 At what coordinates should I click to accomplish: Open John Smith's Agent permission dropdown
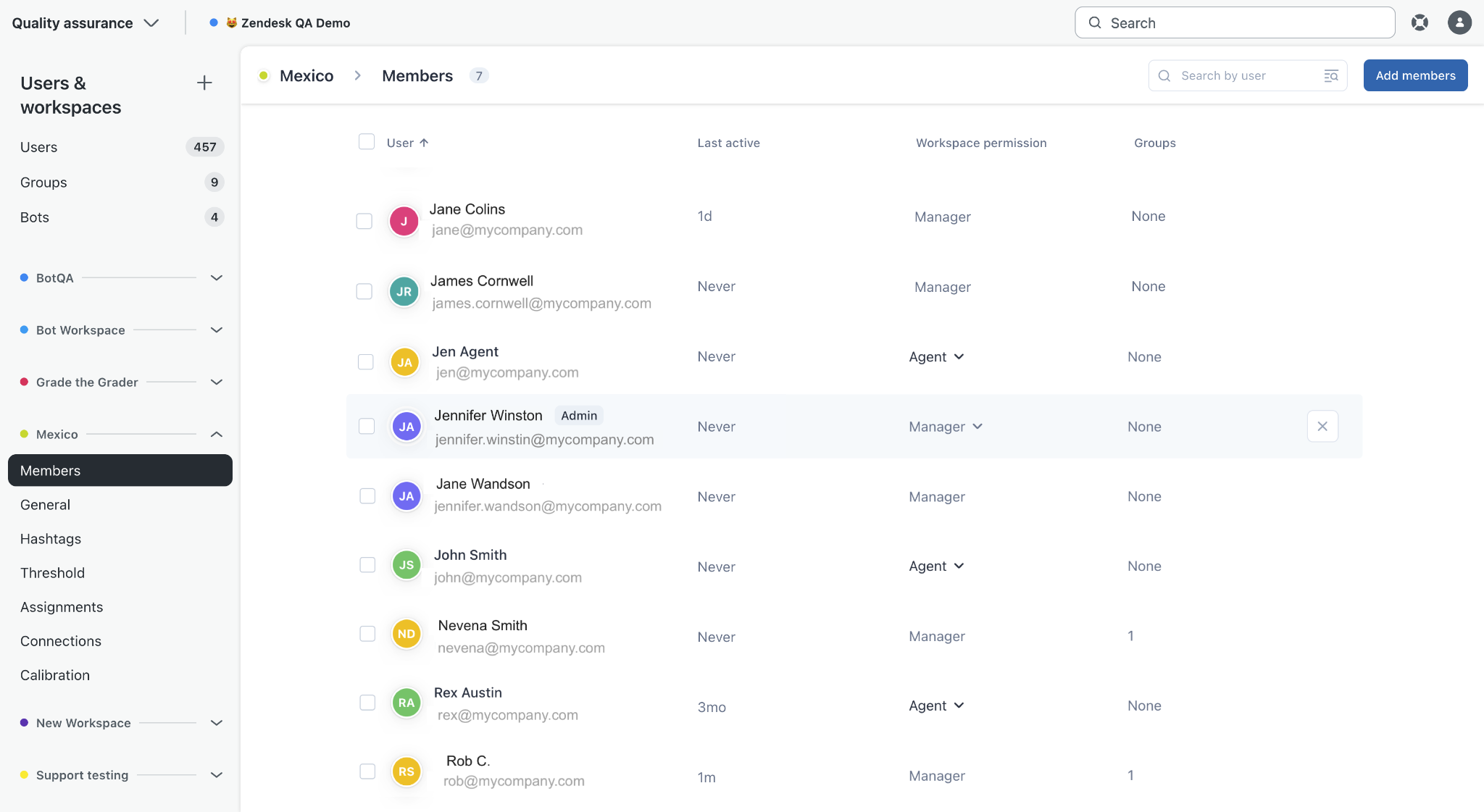[936, 566]
